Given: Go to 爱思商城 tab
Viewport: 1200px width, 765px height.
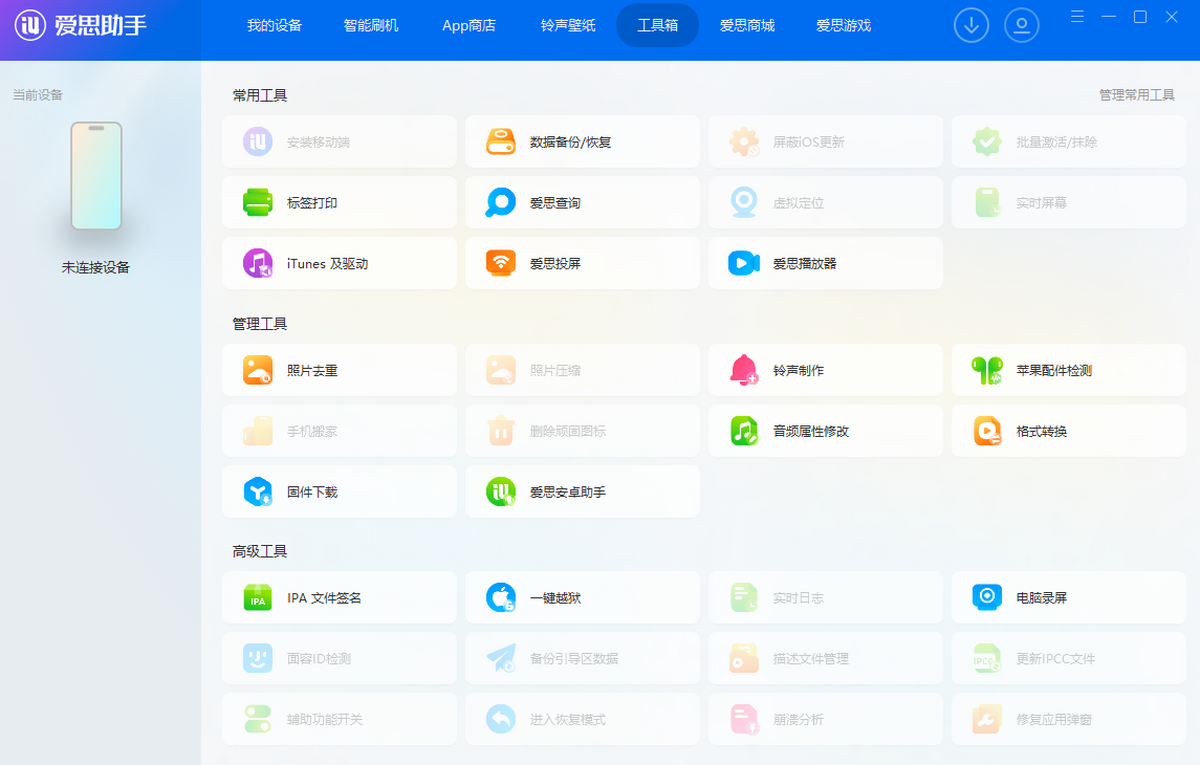Looking at the screenshot, I should 747,26.
